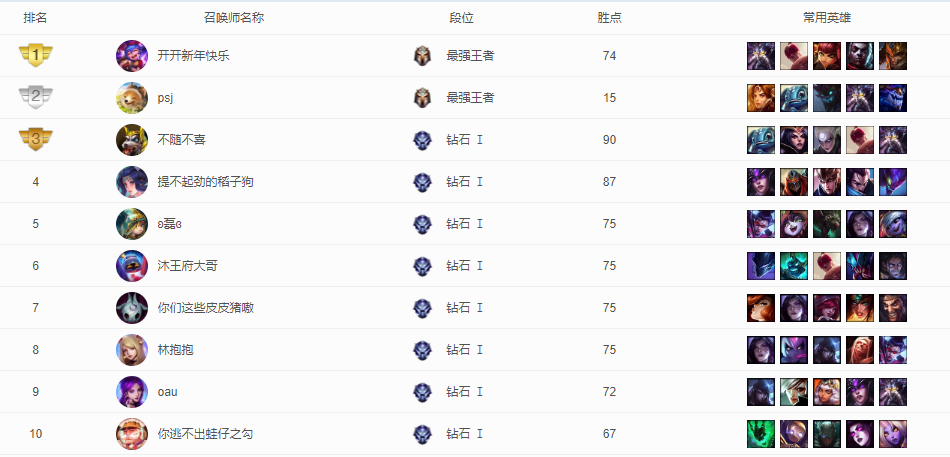The height and width of the screenshot is (457, 950).
Task: Click summoner name 你逃不出蛙仔之勾
Action: tap(205, 434)
